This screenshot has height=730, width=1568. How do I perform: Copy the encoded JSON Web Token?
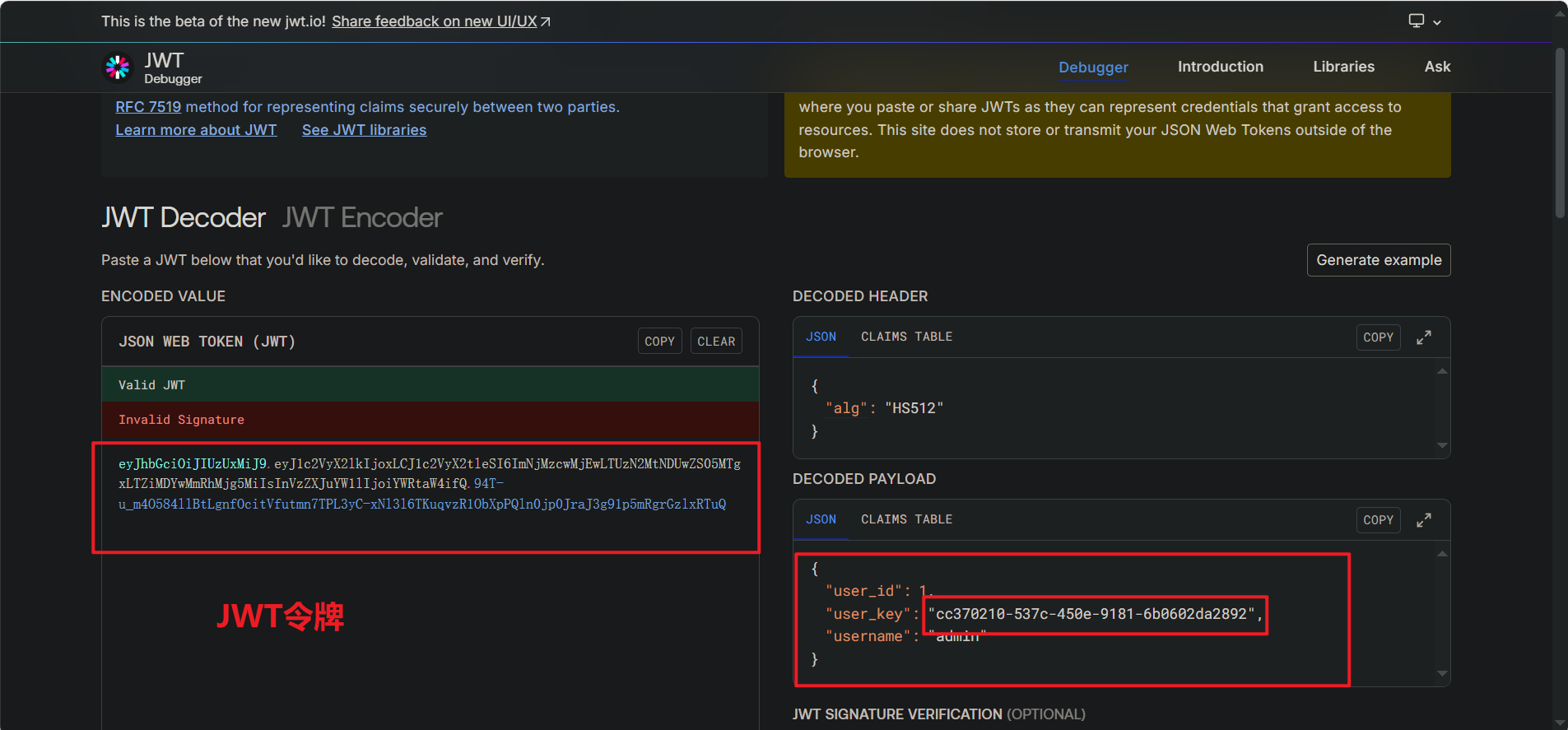[x=659, y=342]
